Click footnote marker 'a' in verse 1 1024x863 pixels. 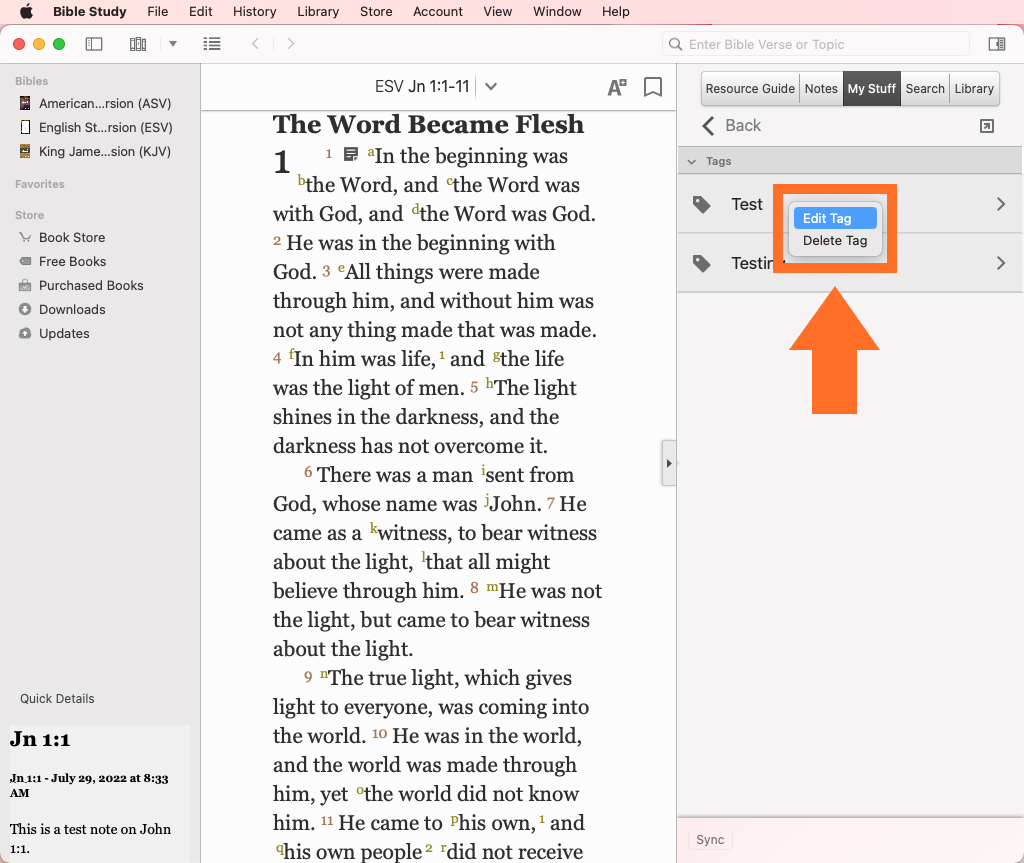(x=371, y=151)
